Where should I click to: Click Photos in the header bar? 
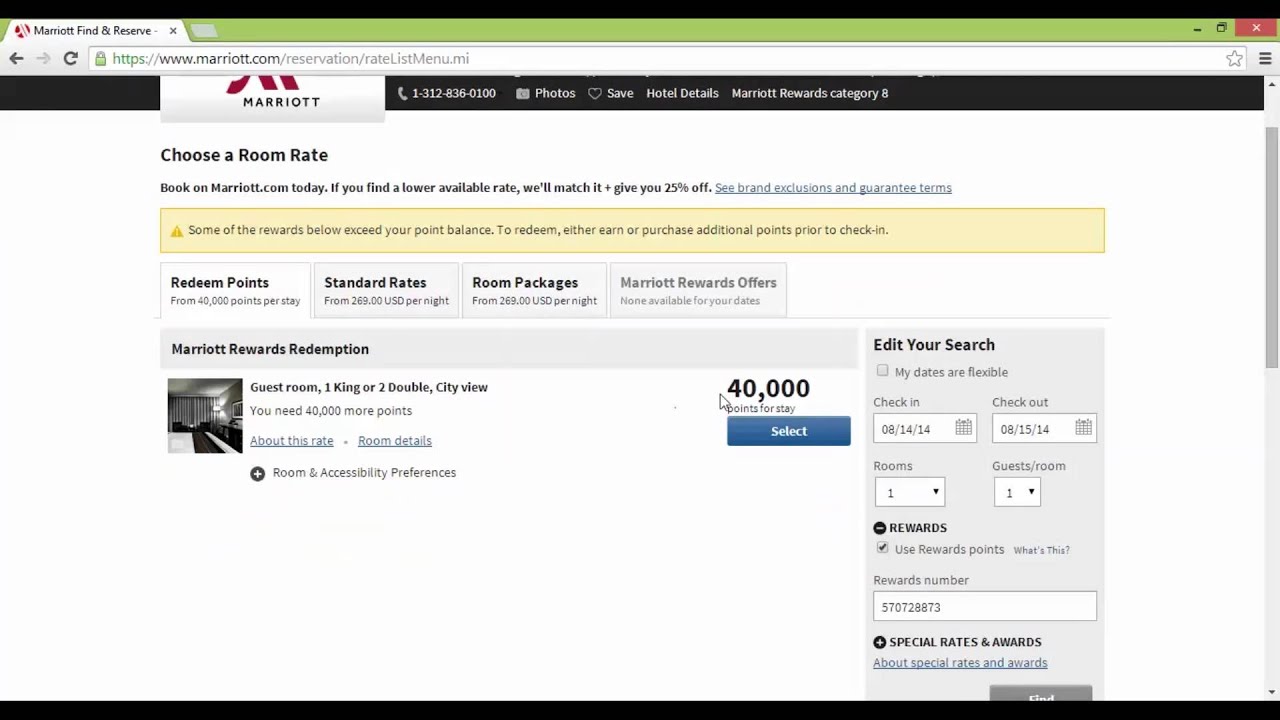tap(555, 93)
